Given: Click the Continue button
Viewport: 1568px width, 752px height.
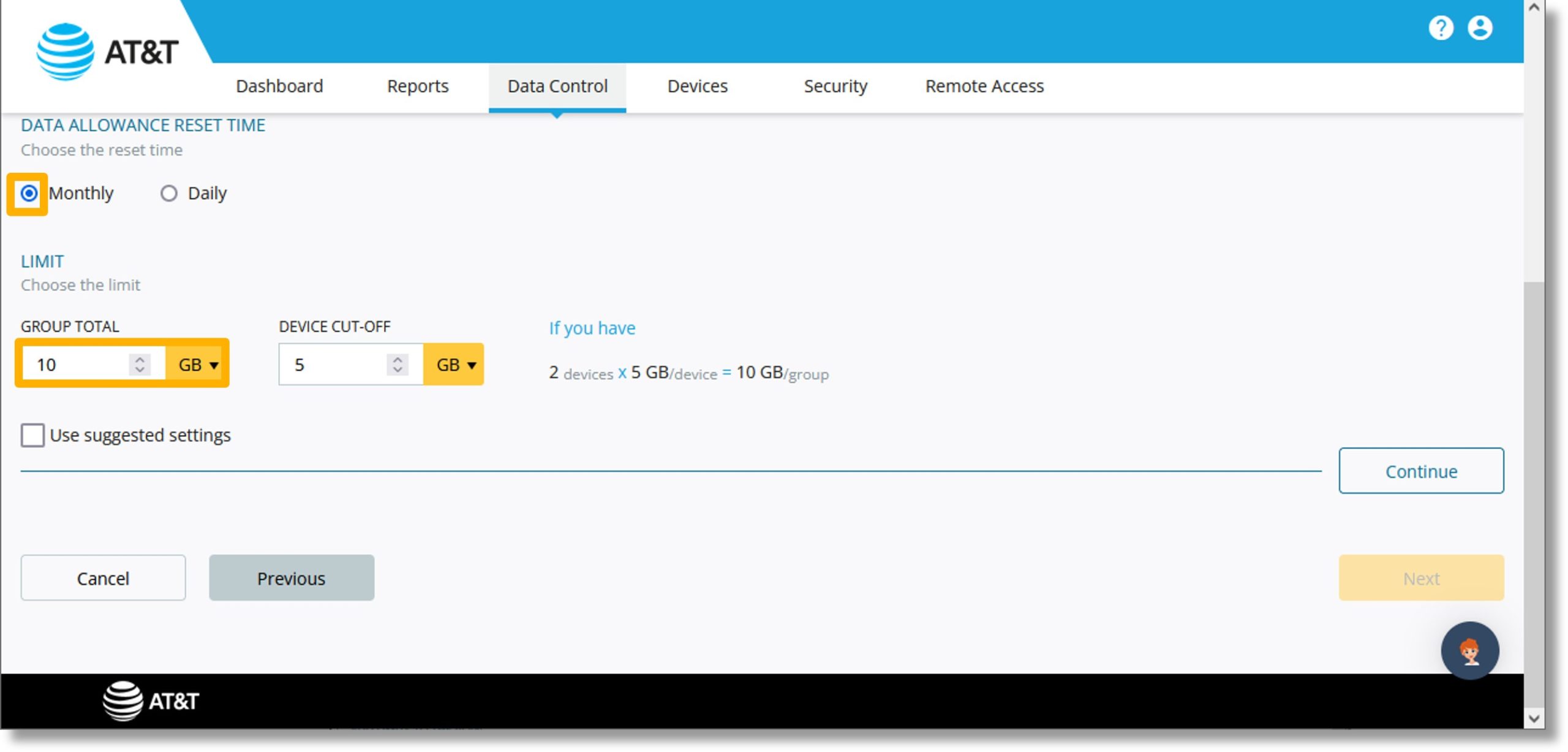Looking at the screenshot, I should coord(1421,470).
